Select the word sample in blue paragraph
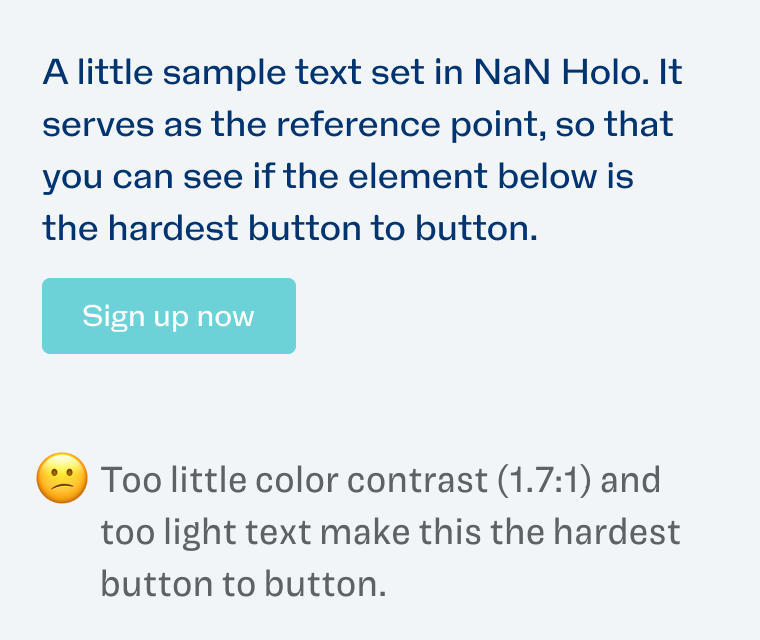This screenshot has height=640, width=760. (224, 73)
